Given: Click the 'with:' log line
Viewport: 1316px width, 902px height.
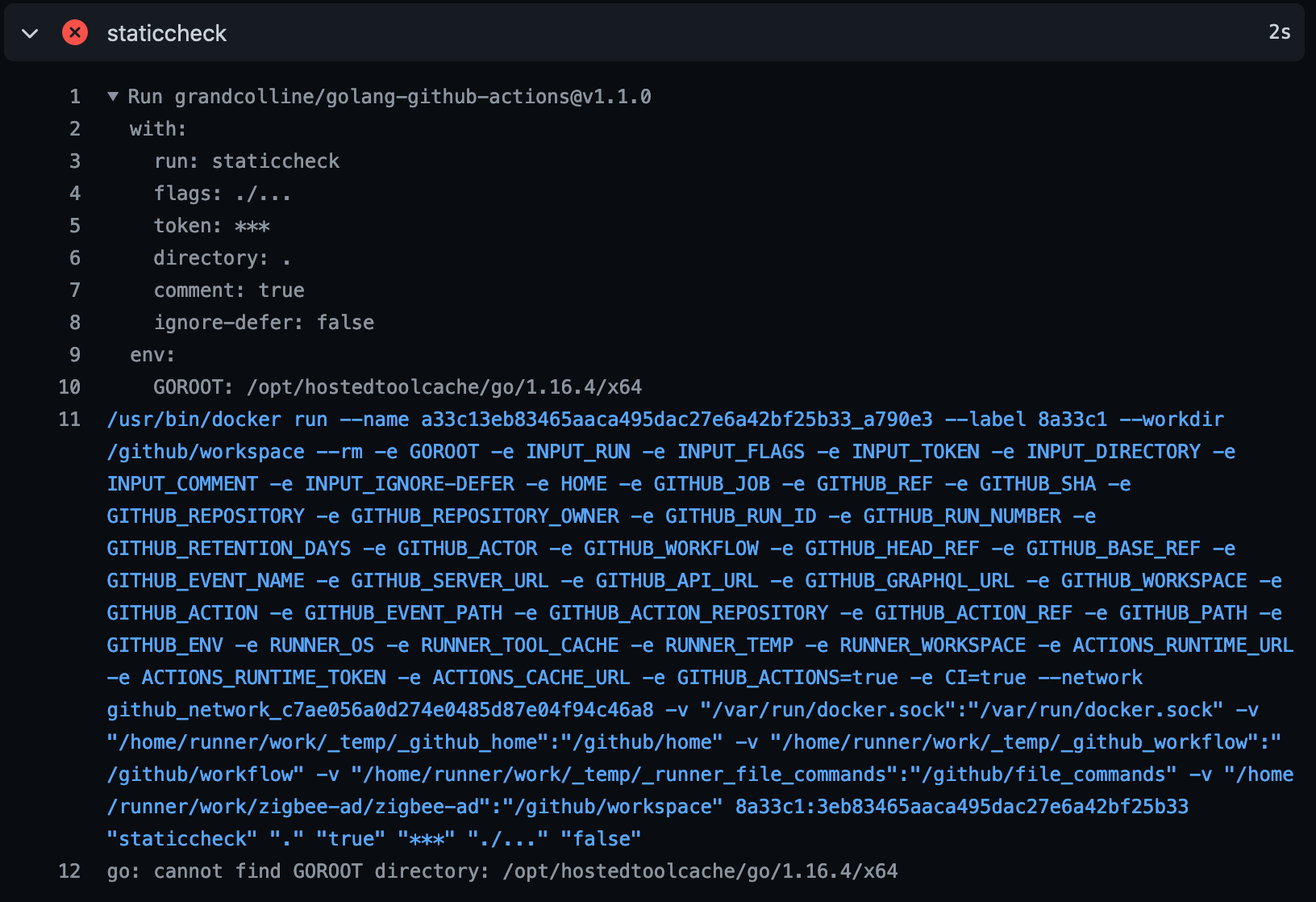Looking at the screenshot, I should [x=158, y=129].
